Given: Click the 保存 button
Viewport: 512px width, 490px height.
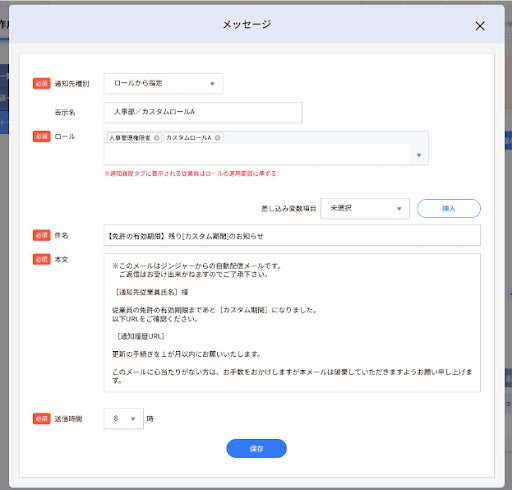Looking at the screenshot, I should pyautogui.click(x=256, y=449).
